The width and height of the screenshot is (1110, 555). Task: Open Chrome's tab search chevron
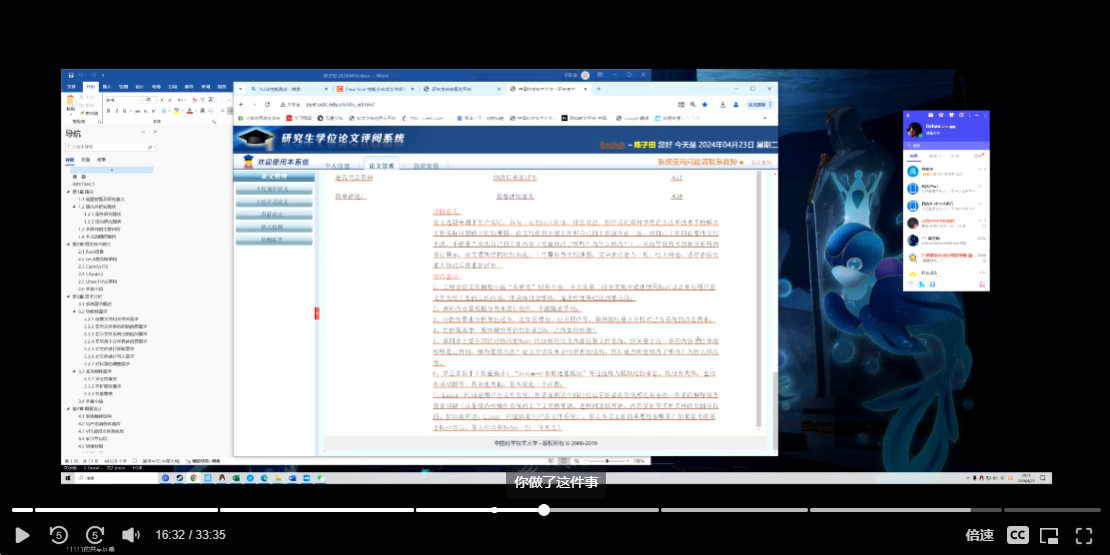click(241, 89)
